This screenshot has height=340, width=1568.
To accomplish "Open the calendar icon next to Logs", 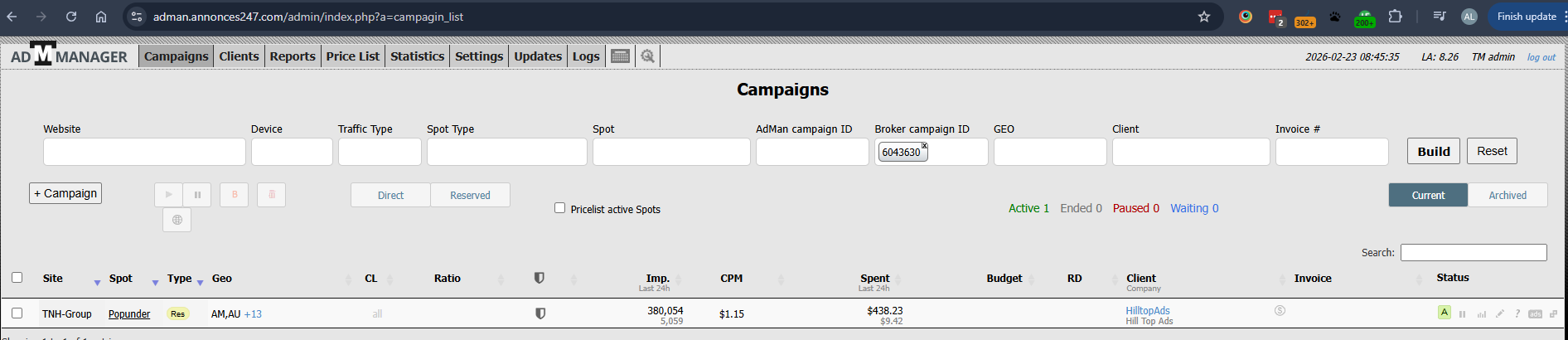I will [620, 56].
